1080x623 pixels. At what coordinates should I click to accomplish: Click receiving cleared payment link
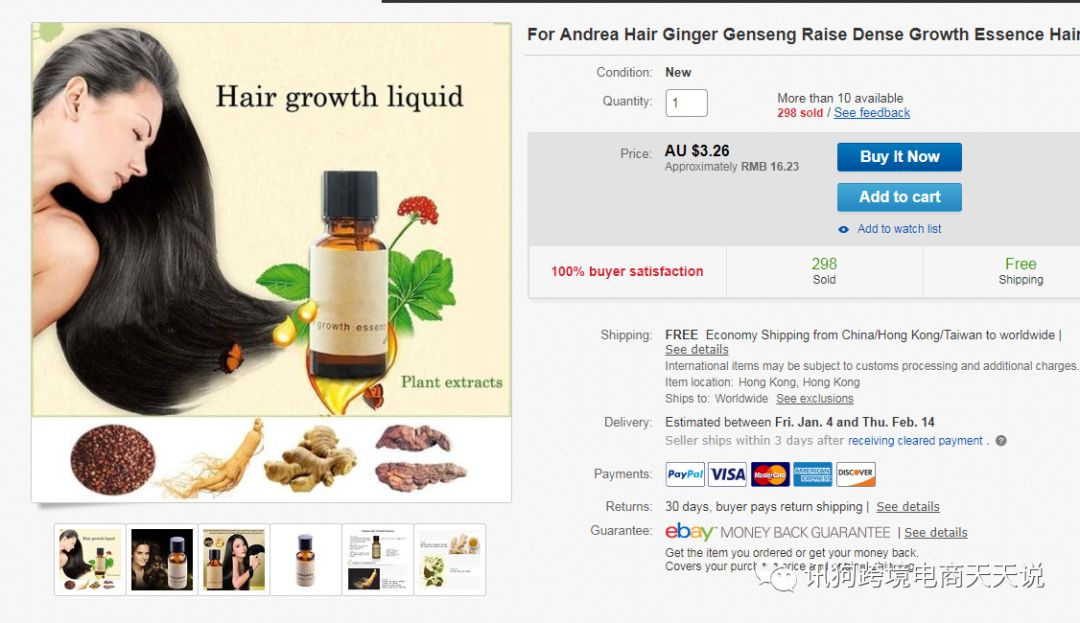coord(915,441)
